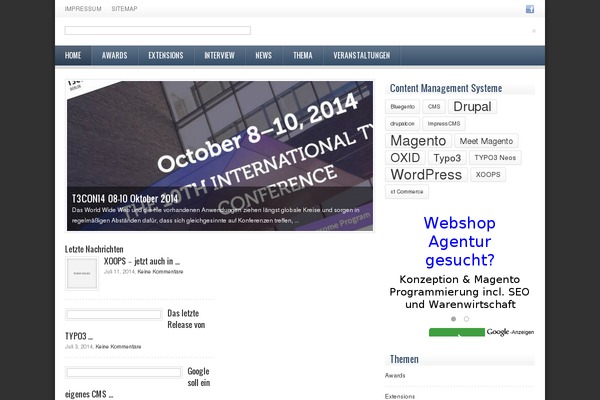This screenshot has height=400, width=600.
Task: Open the T3CON14 conference slider image
Action: point(220,156)
